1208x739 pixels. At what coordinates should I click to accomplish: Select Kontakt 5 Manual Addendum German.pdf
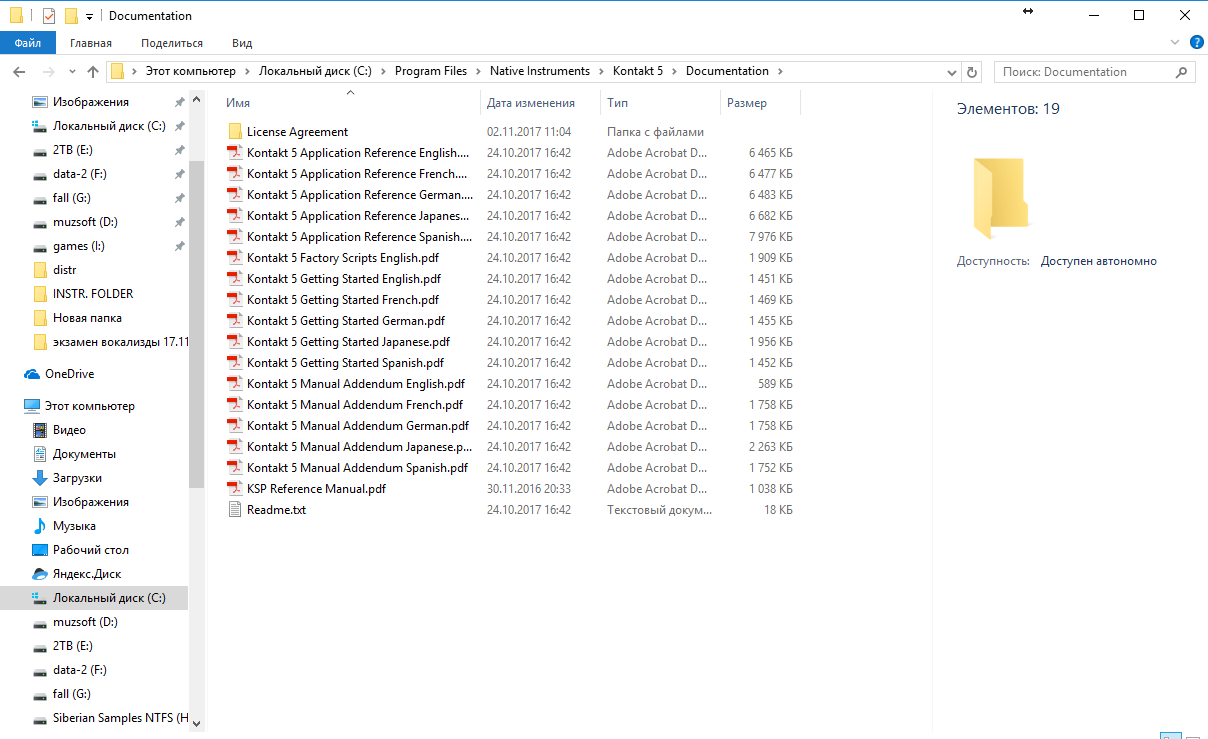click(x=358, y=426)
